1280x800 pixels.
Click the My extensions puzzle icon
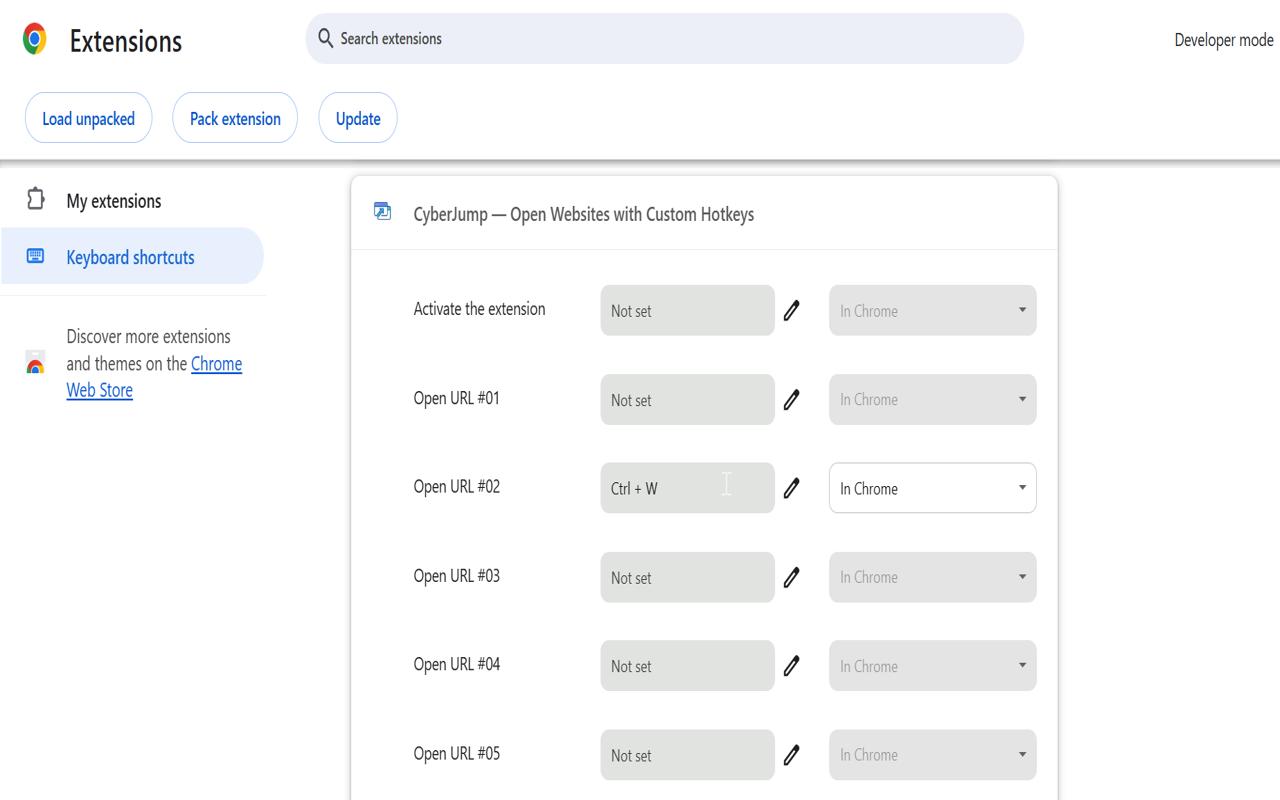36,199
